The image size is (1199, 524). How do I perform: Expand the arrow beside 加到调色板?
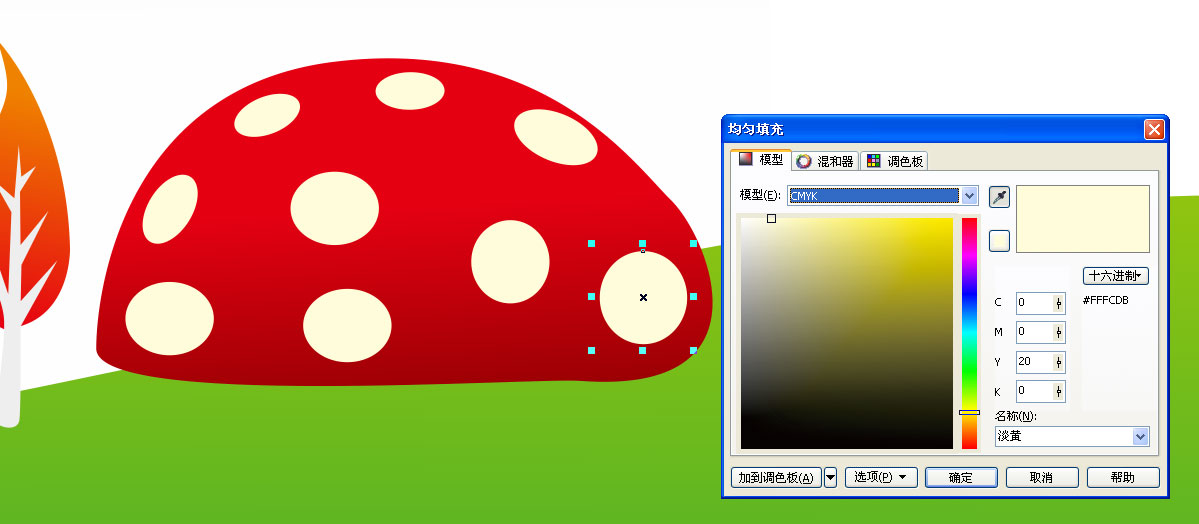click(x=830, y=477)
